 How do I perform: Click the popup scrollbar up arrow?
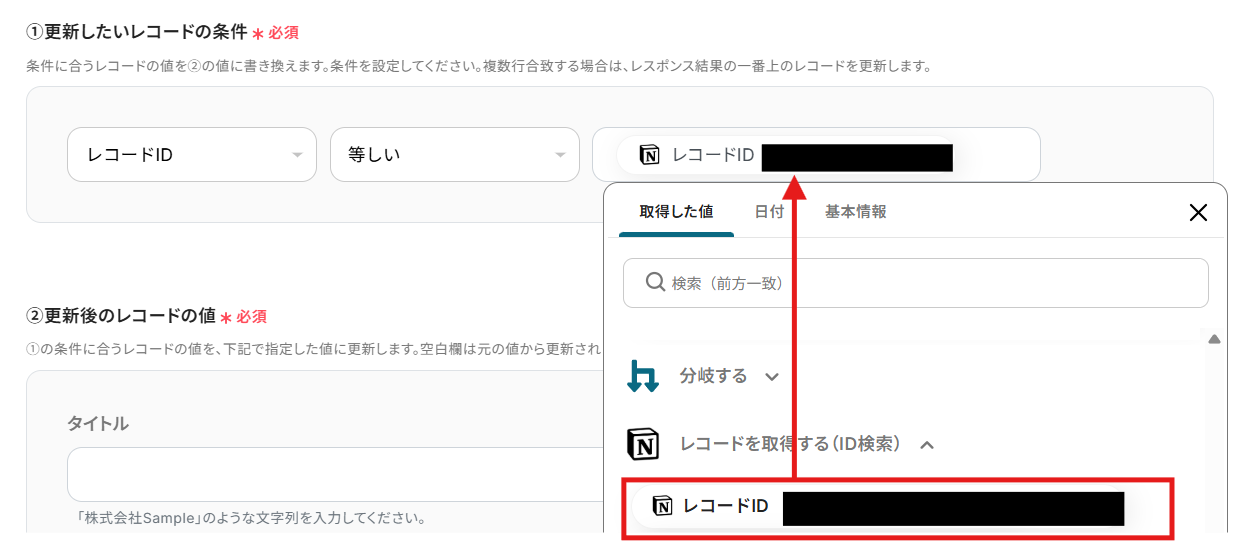1214,339
